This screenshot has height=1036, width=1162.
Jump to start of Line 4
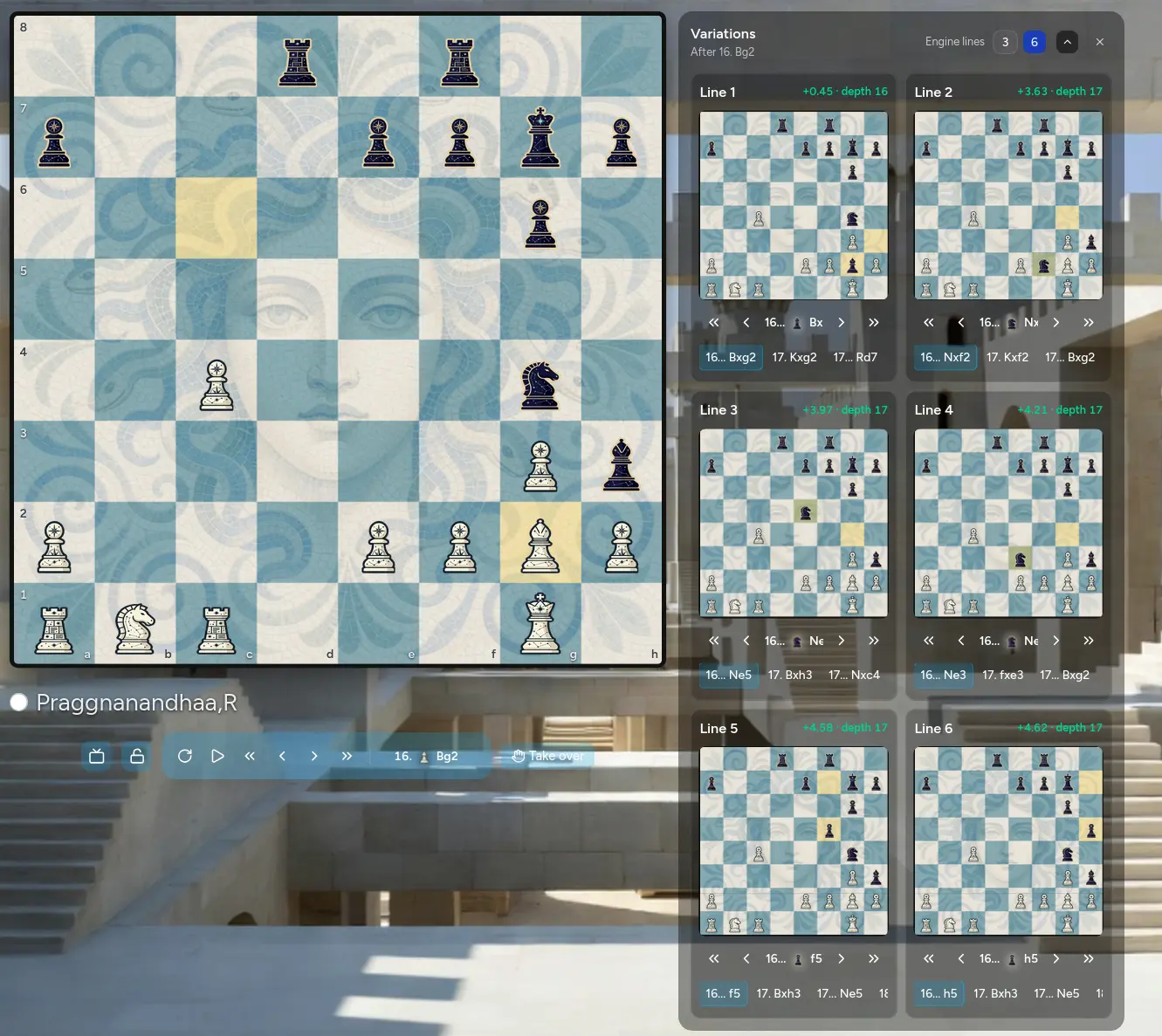coord(929,641)
